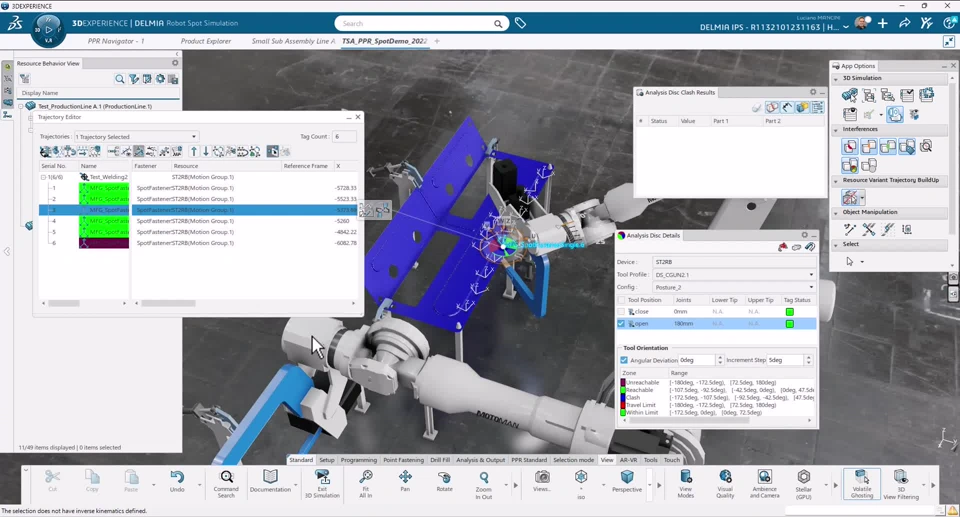The image size is (960, 517).
Task: Click the clash interference icon in App Options
Action: (850, 146)
